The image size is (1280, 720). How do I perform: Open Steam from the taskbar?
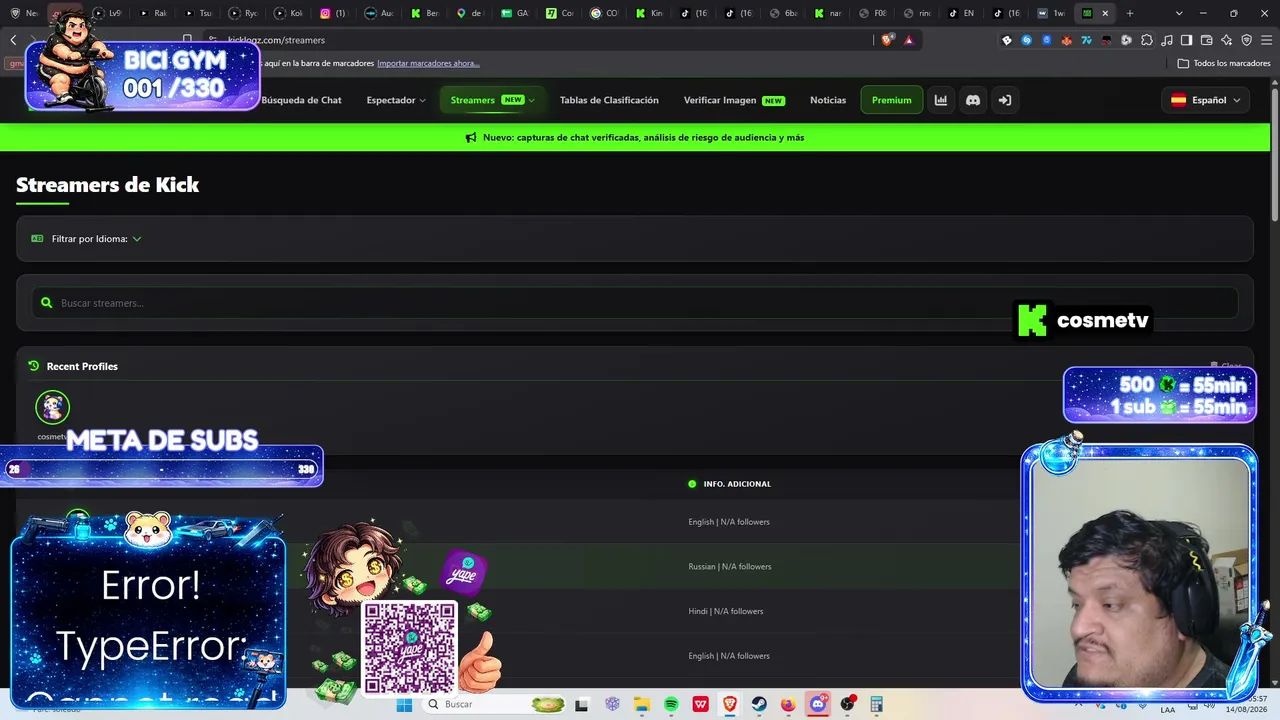[759, 704]
